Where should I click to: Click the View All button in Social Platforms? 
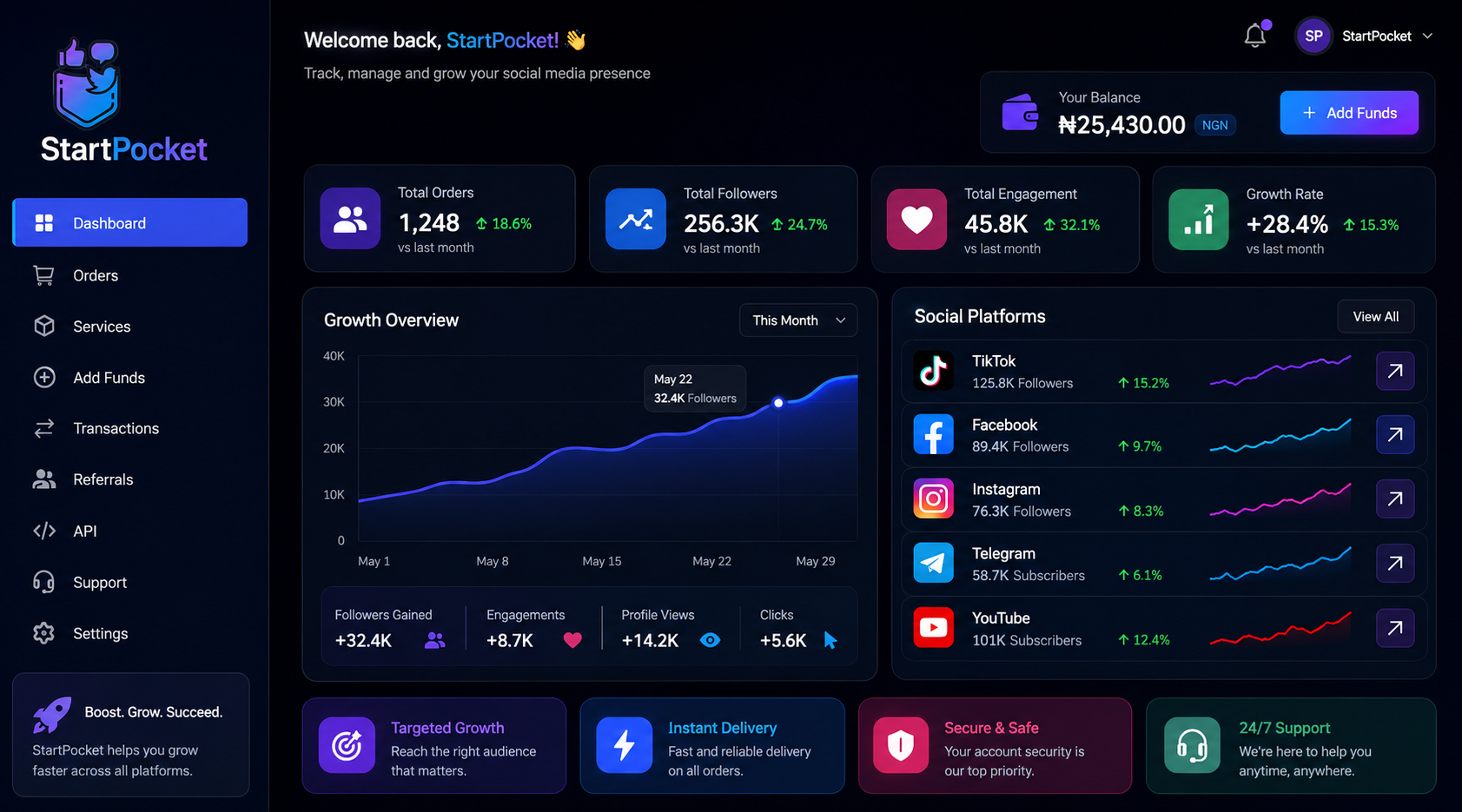pyautogui.click(x=1376, y=317)
